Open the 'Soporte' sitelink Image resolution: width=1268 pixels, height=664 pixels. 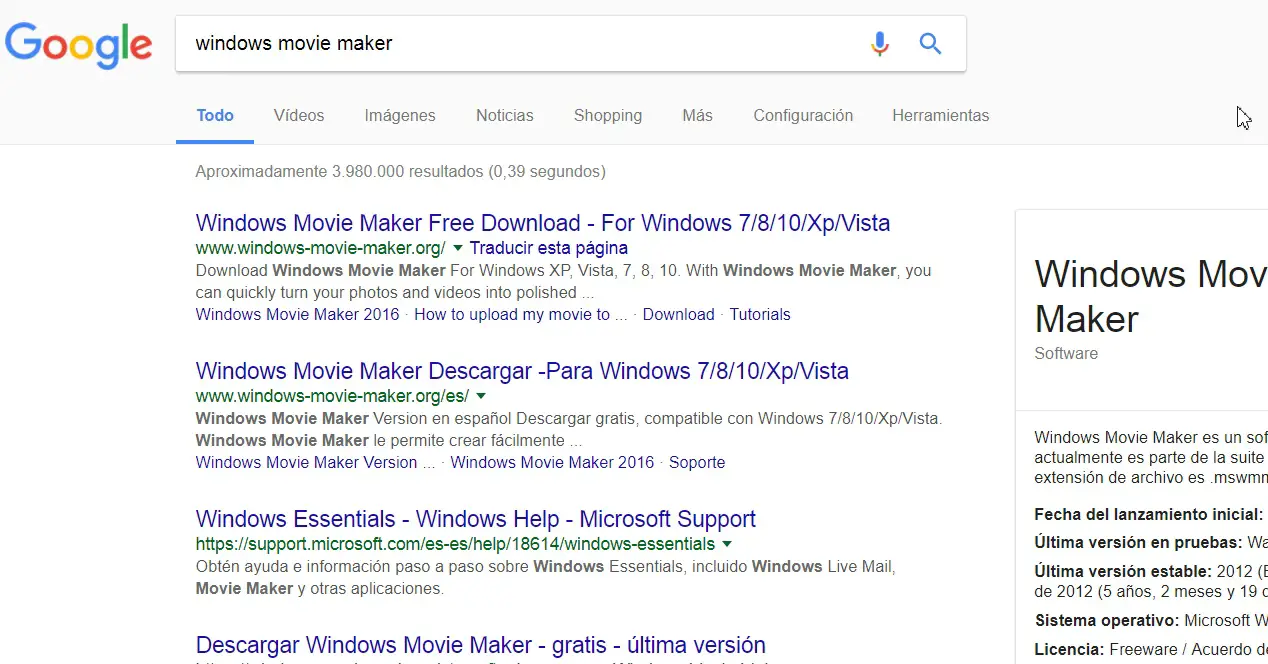(697, 462)
